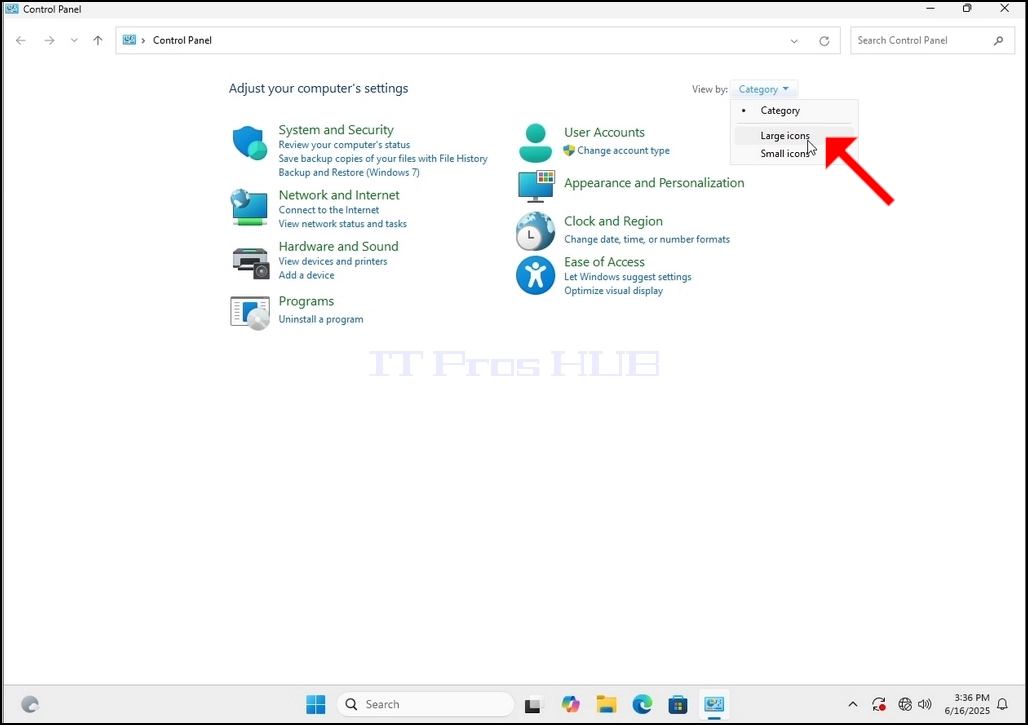Viewport: 1028px width, 725px height.
Task: Click the Network and Internet globe icon
Action: click(x=249, y=208)
